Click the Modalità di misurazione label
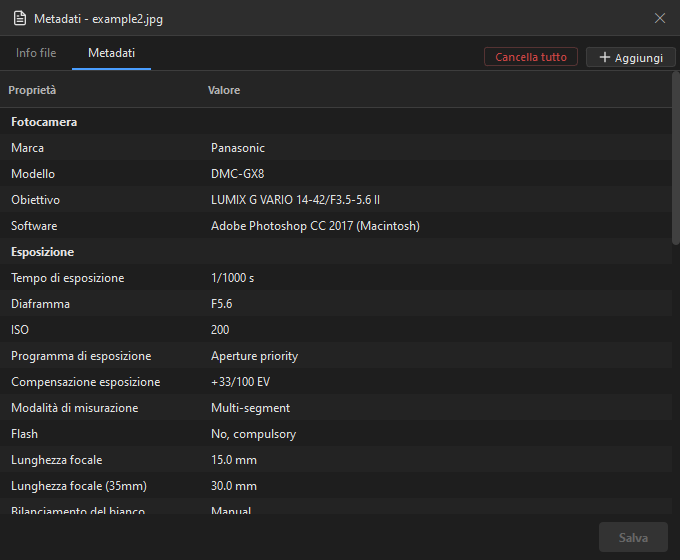Image resolution: width=680 pixels, height=560 pixels. pyautogui.click(x=75, y=408)
